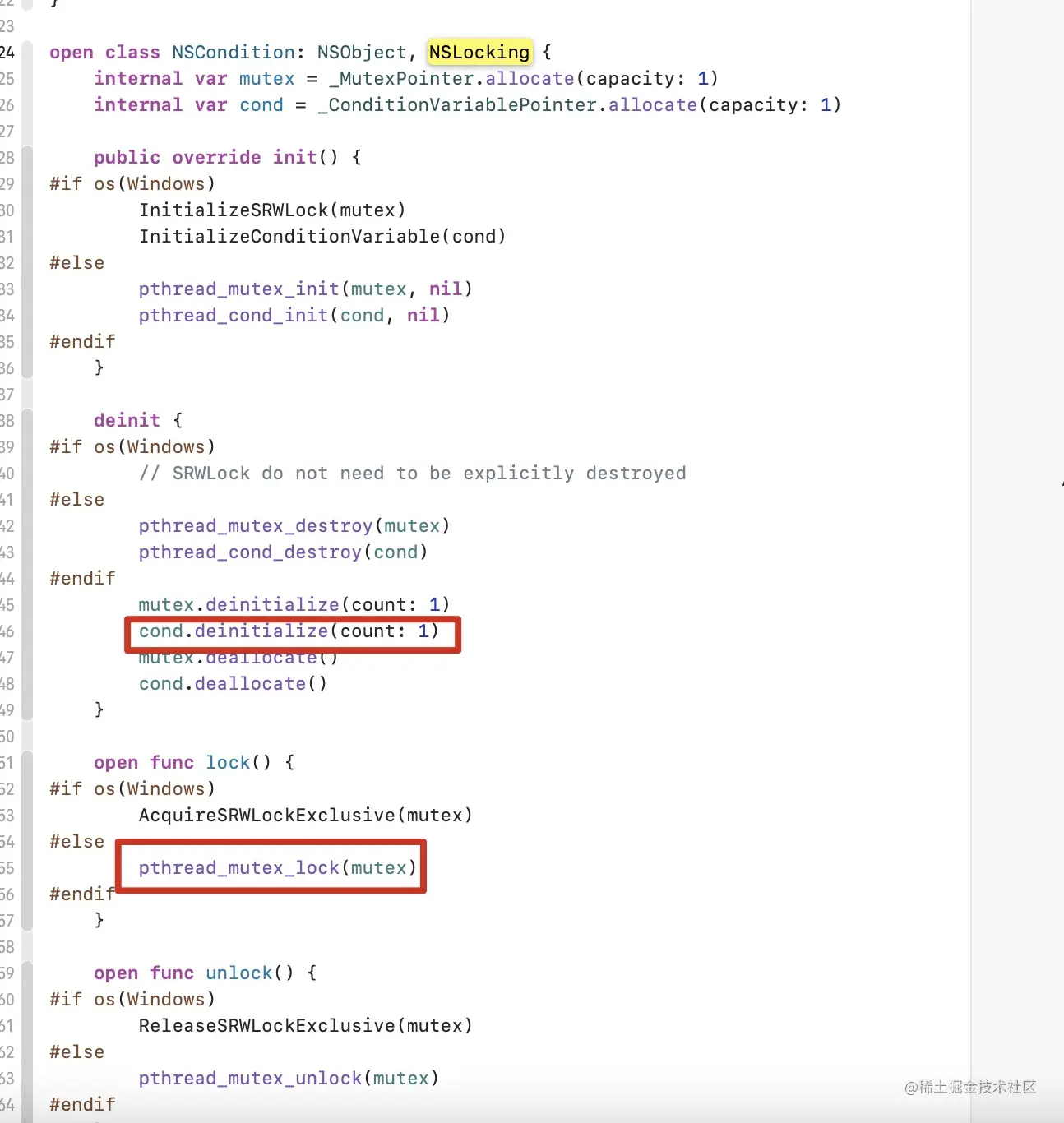Click the ReleaseSRWLockExclusive call
Screen dimensions: 1064x1123
pyautogui.click(x=306, y=1025)
